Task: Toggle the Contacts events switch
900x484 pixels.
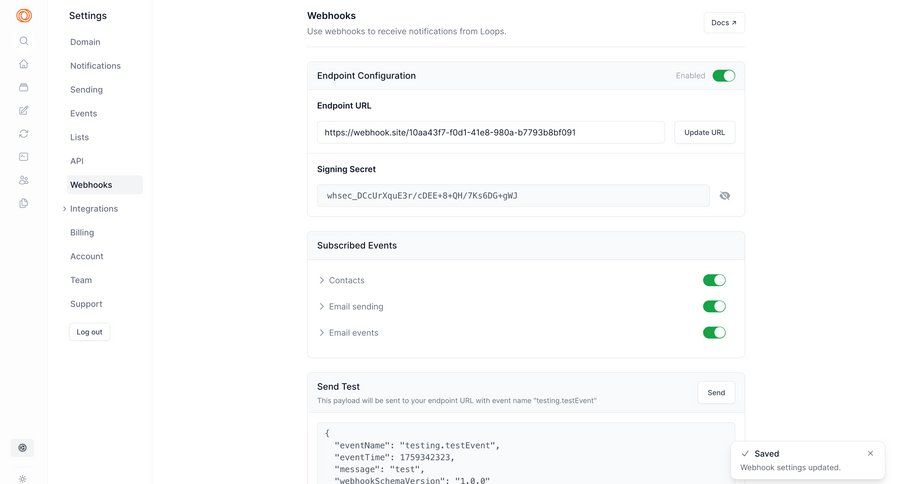Action: 714,280
